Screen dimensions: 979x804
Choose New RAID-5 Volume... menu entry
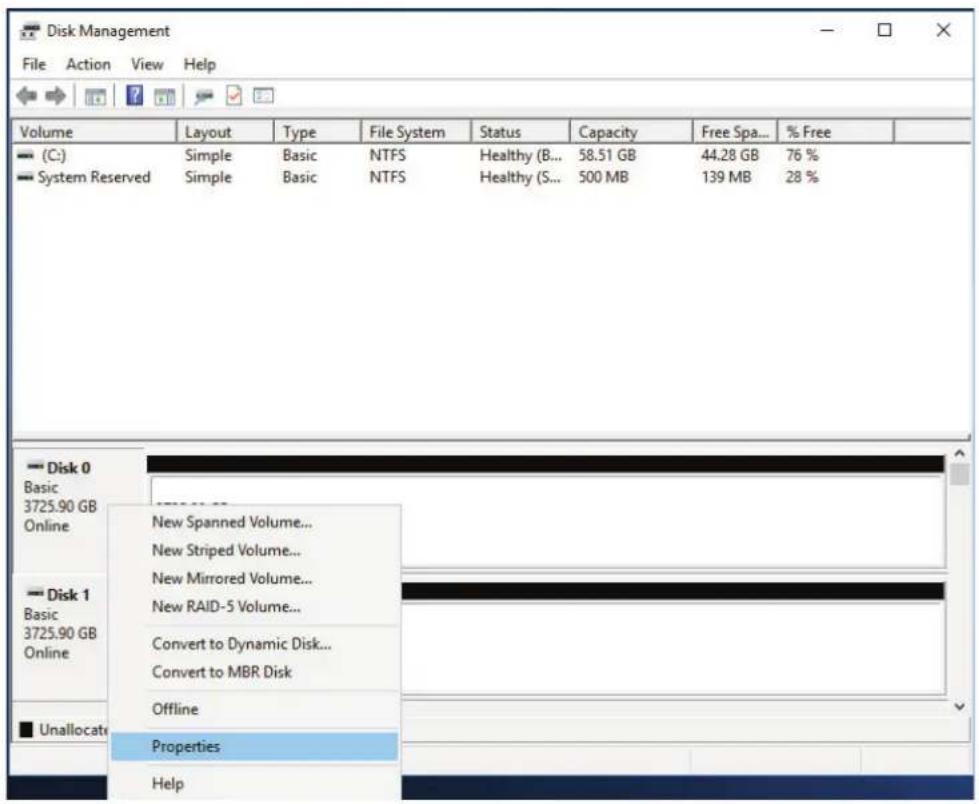coord(255,606)
